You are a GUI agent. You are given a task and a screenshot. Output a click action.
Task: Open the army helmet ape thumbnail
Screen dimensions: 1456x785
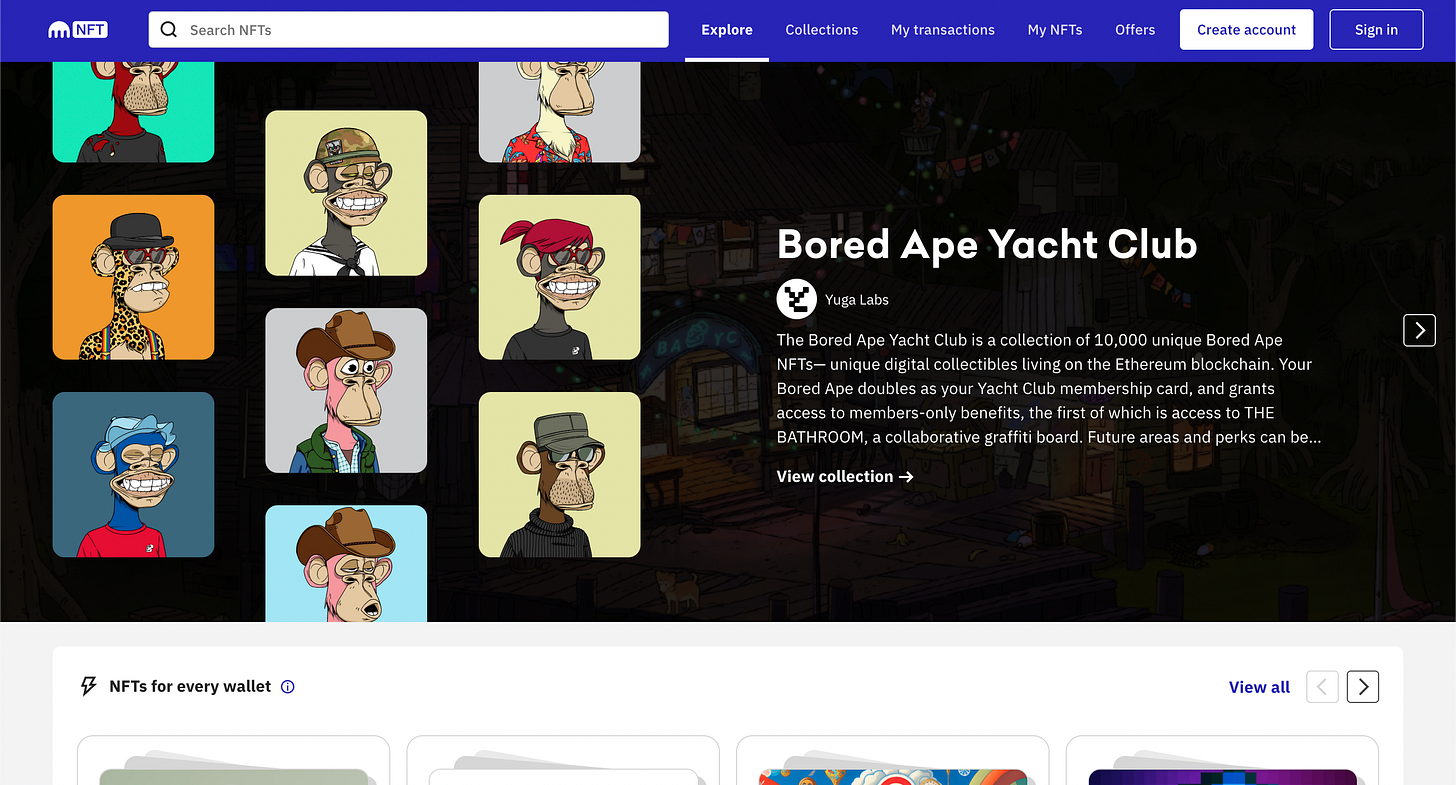[346, 193]
